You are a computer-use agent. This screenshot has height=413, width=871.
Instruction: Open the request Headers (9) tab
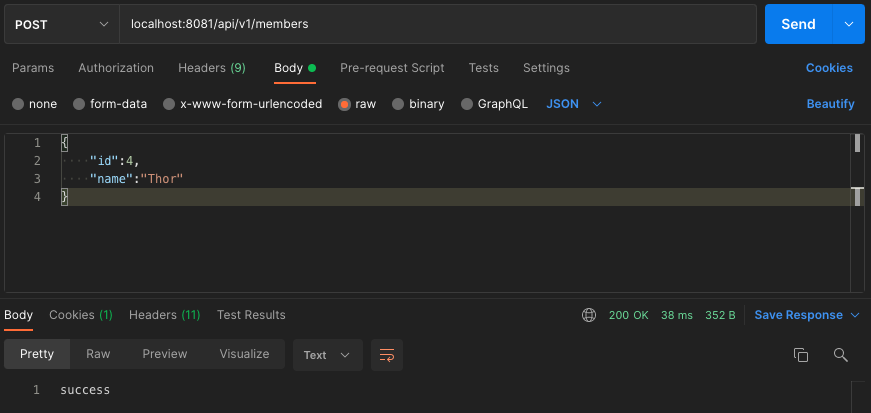[x=212, y=68]
